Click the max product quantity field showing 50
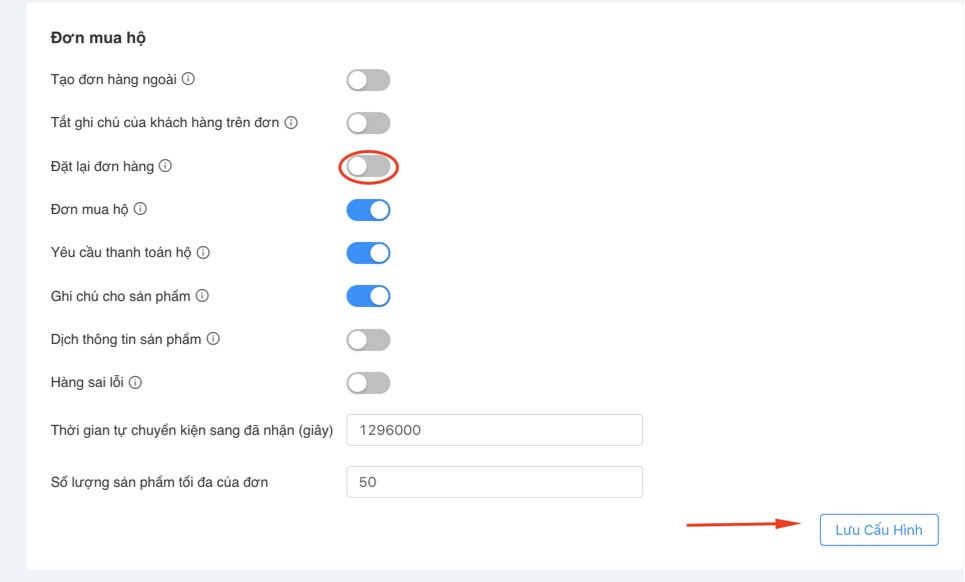The height and width of the screenshot is (582, 965). click(494, 482)
